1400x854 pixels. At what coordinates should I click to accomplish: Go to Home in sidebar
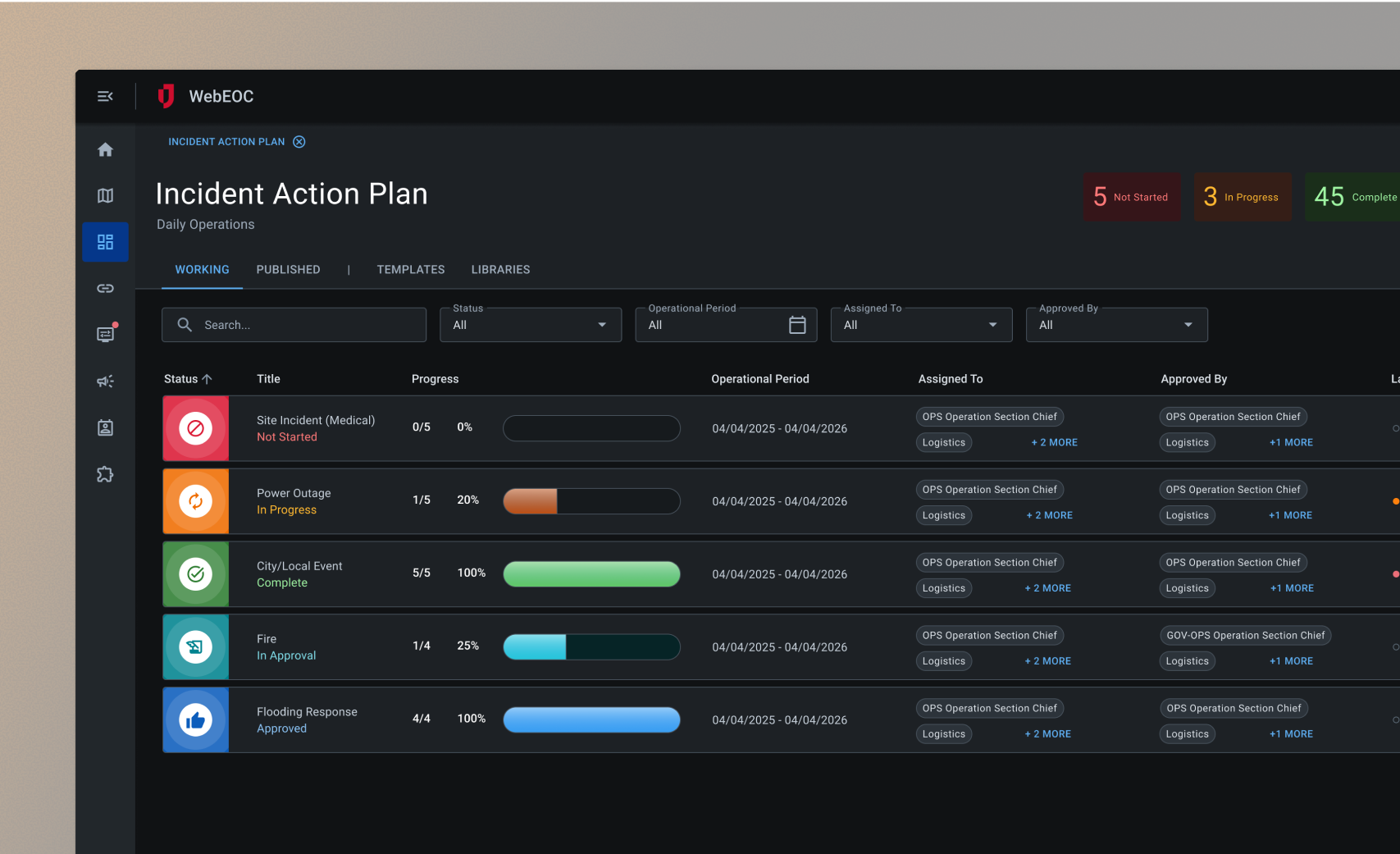tap(105, 150)
